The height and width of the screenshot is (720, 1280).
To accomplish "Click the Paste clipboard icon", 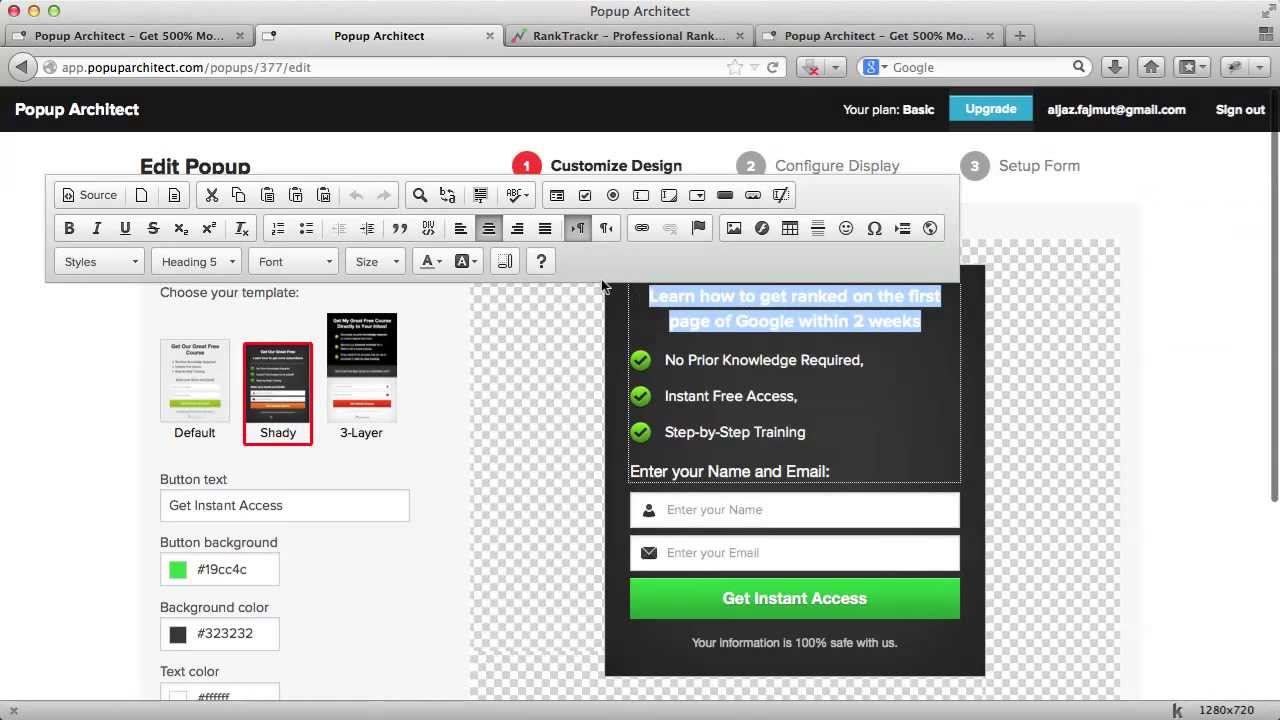I will click(267, 195).
